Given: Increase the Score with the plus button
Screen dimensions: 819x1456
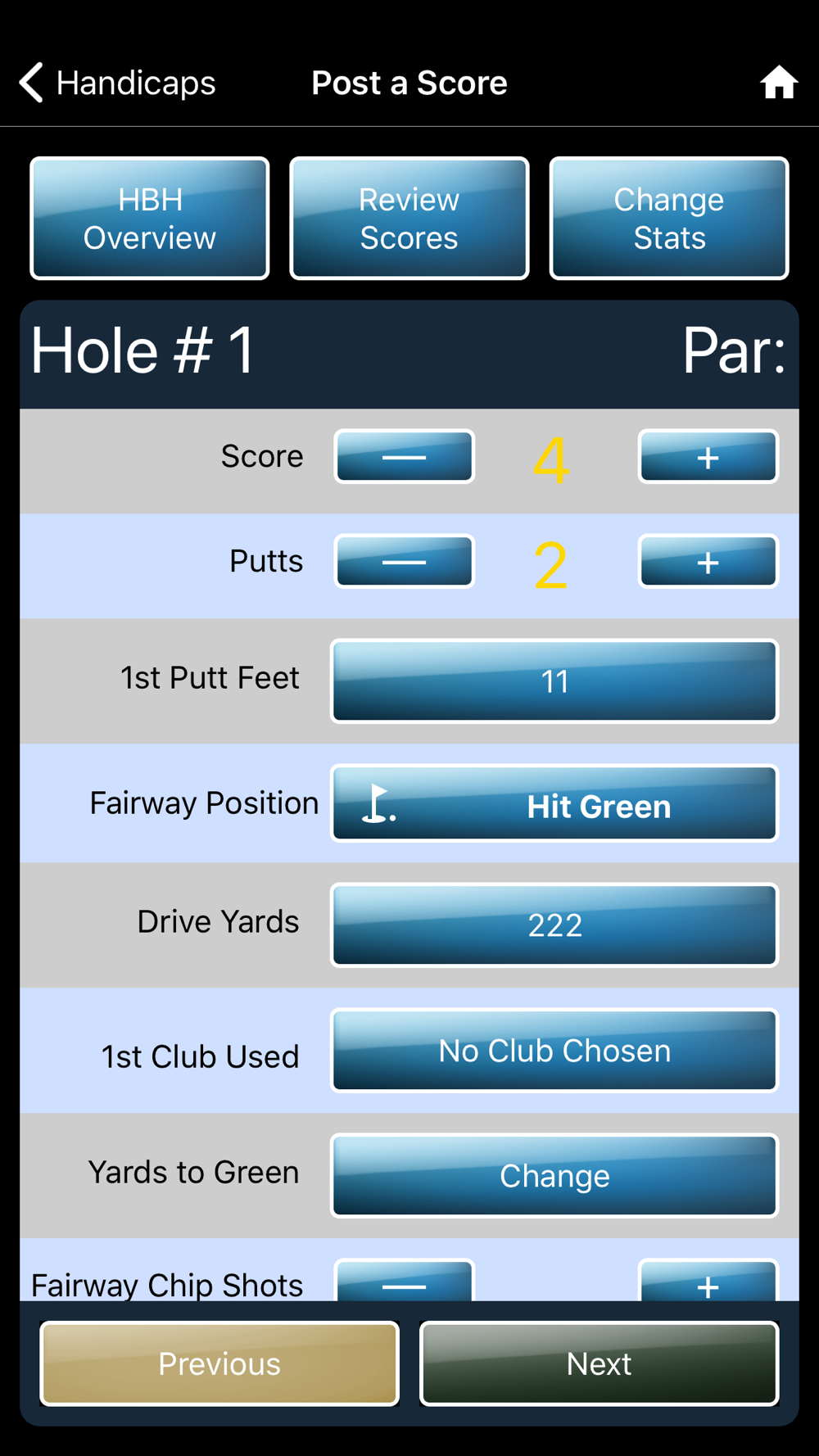Looking at the screenshot, I should [x=708, y=456].
